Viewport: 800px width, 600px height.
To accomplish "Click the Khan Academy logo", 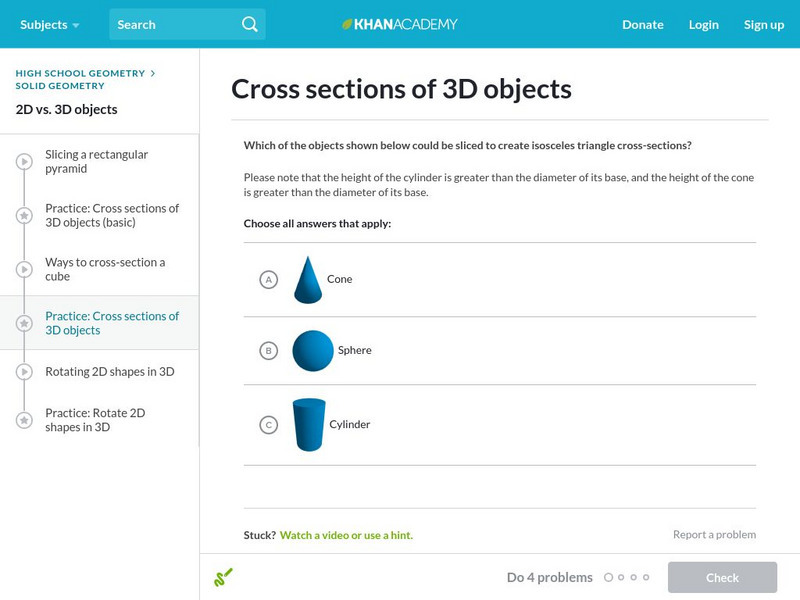I will pyautogui.click(x=400, y=24).
